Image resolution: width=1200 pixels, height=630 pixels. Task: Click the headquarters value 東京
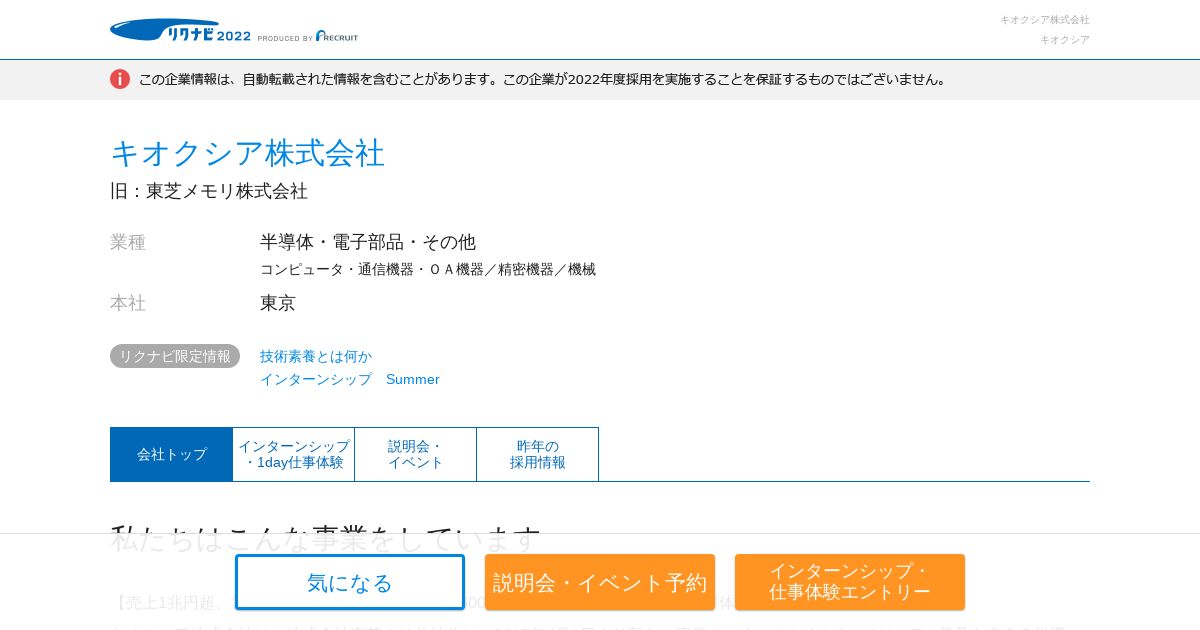pyautogui.click(x=278, y=303)
